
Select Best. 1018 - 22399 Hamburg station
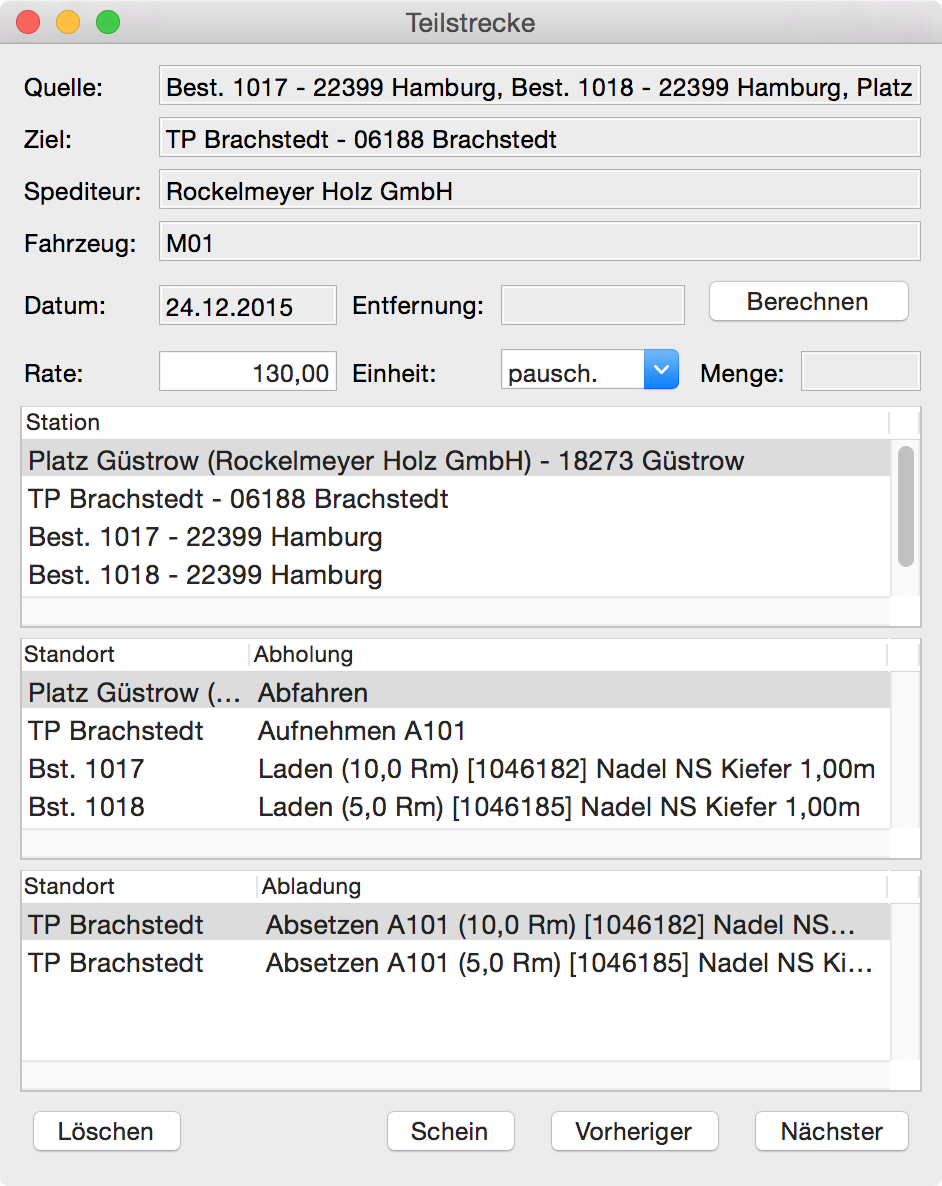click(x=205, y=575)
